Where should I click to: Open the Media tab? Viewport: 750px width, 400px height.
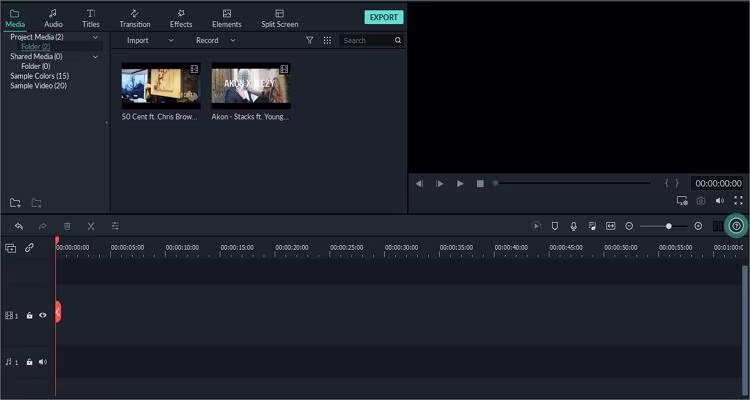pos(15,19)
